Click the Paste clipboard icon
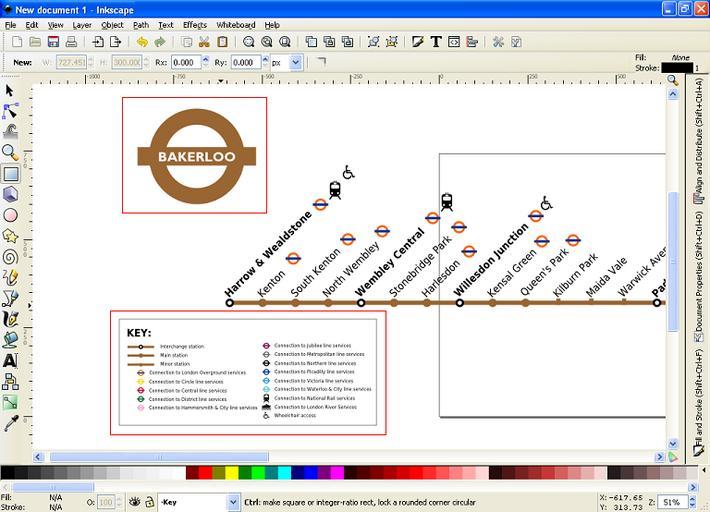The width and height of the screenshot is (710, 512). tap(222, 42)
